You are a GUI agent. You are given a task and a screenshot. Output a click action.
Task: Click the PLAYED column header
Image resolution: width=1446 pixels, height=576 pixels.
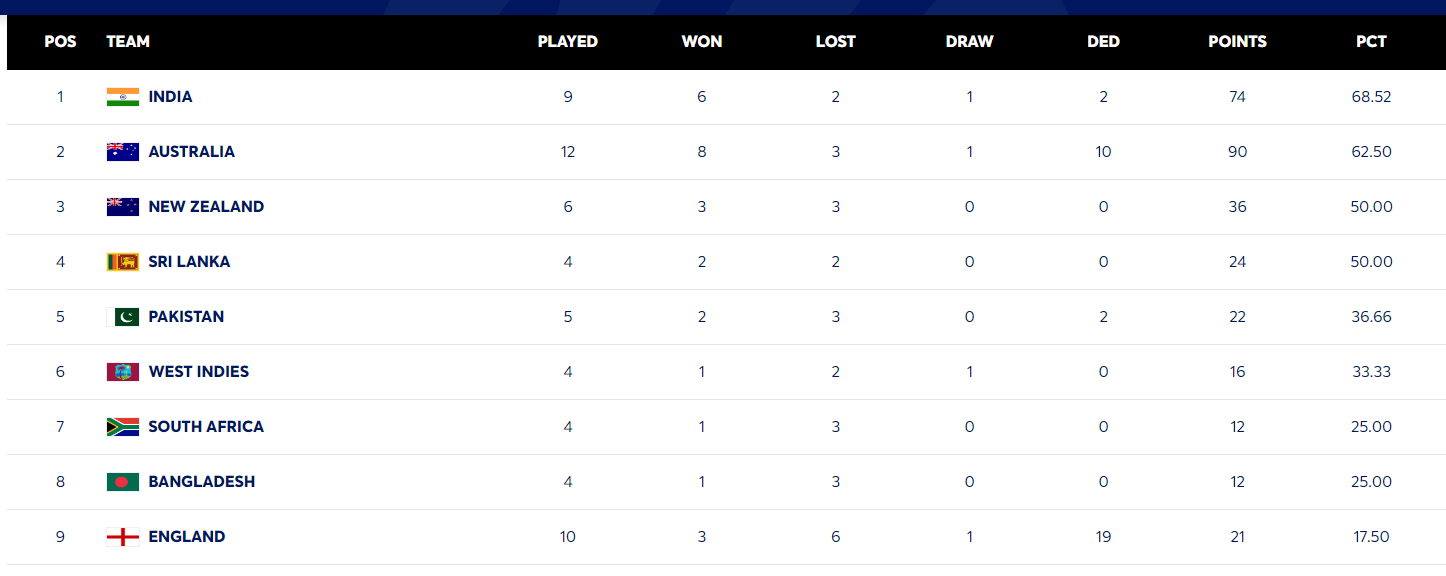pyautogui.click(x=567, y=42)
